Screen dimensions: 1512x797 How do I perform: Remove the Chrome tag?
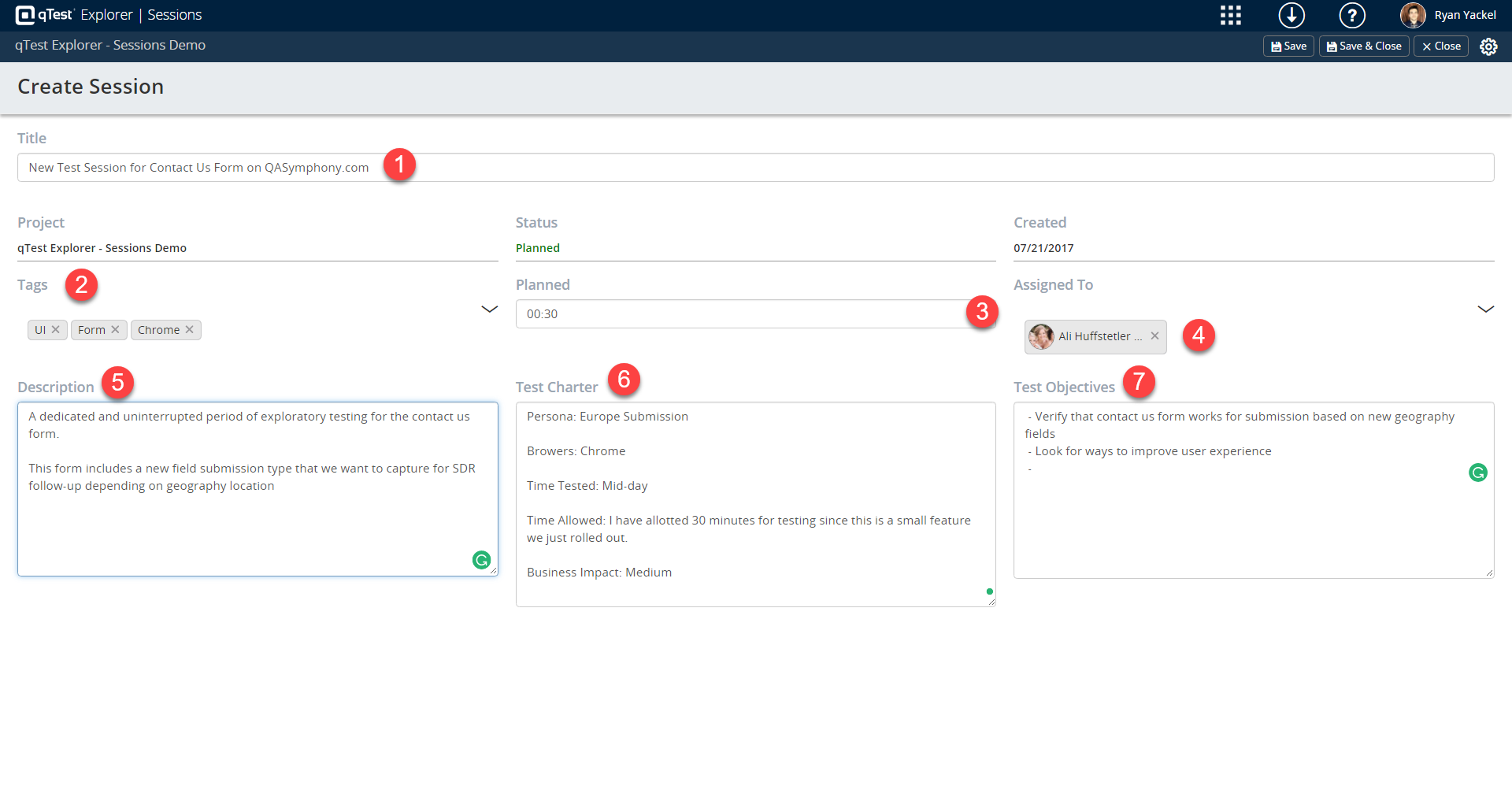(190, 330)
